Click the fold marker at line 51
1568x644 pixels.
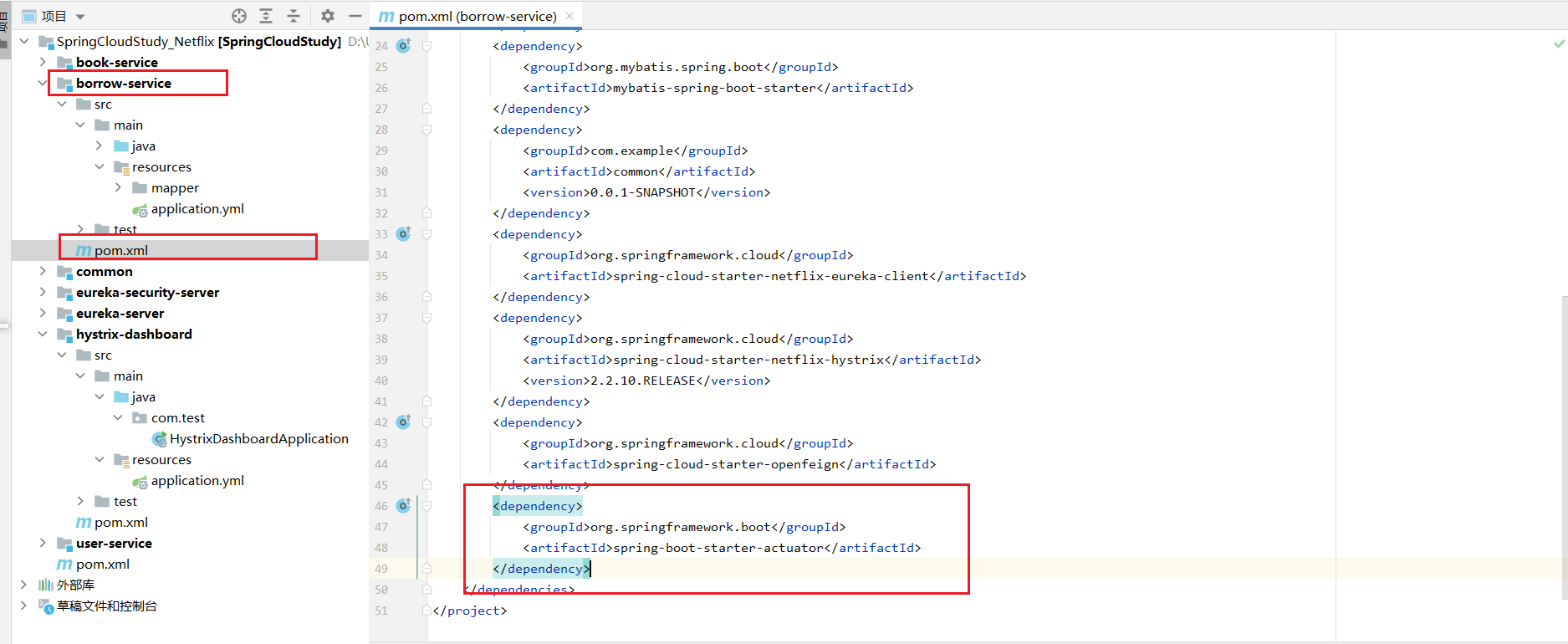pyautogui.click(x=426, y=611)
